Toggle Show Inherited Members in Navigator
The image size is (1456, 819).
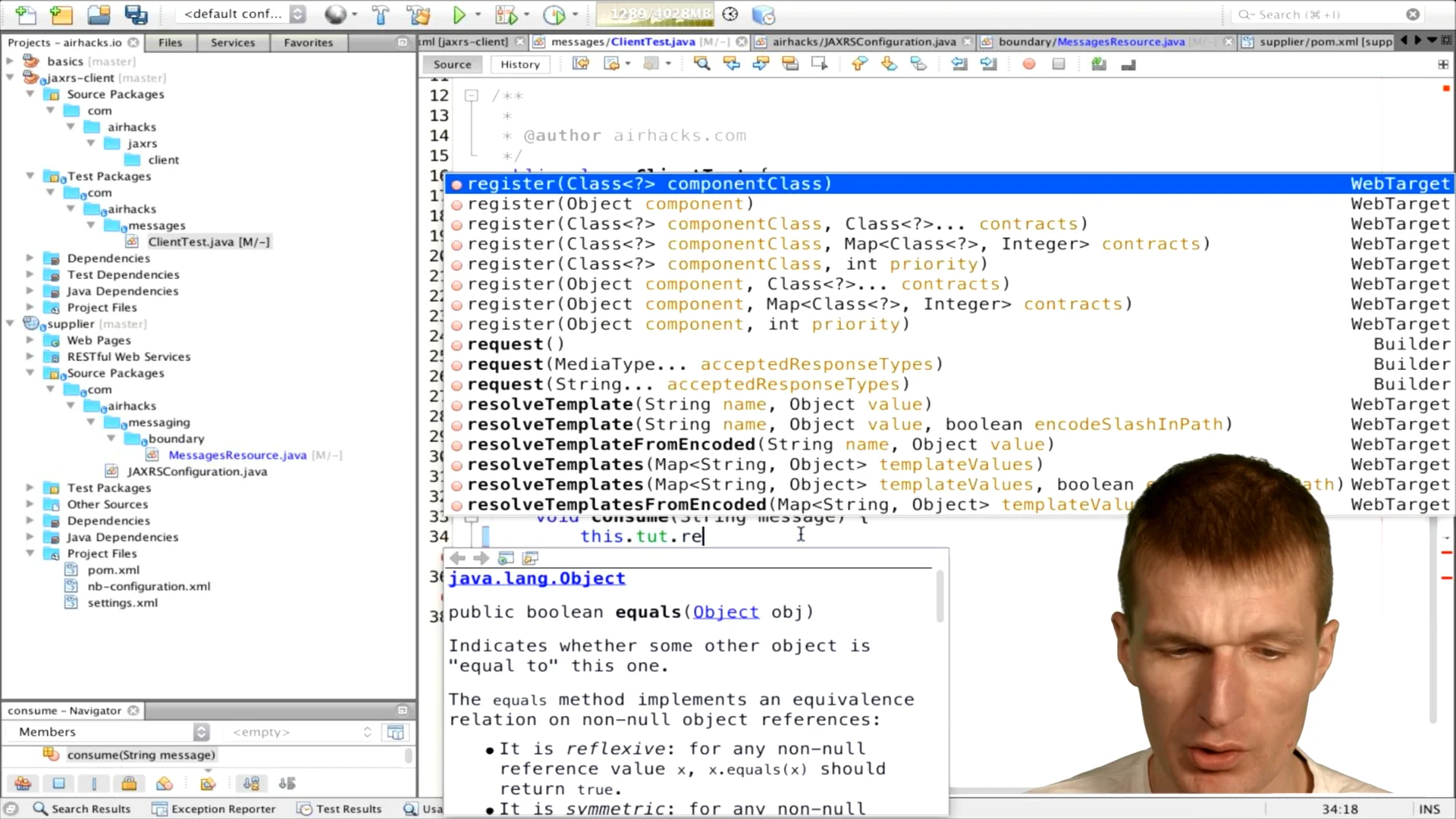[x=23, y=783]
